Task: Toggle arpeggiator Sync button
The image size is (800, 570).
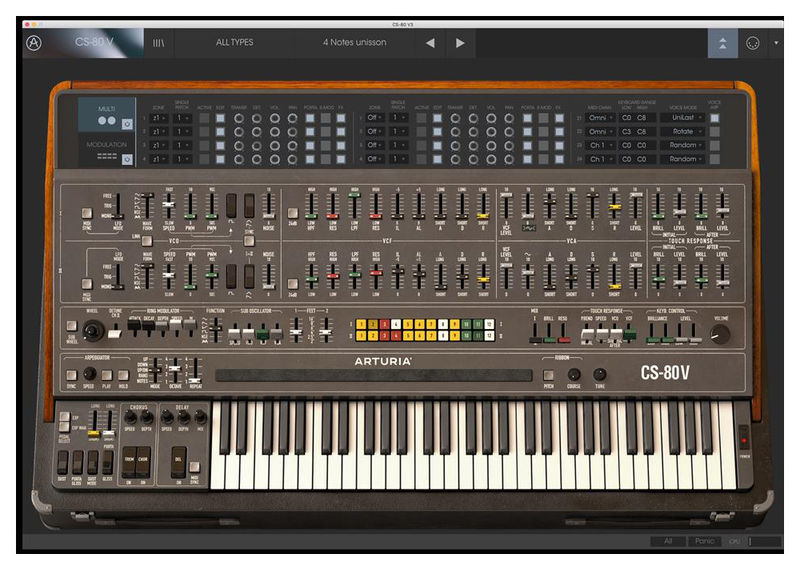Action: coord(71,375)
